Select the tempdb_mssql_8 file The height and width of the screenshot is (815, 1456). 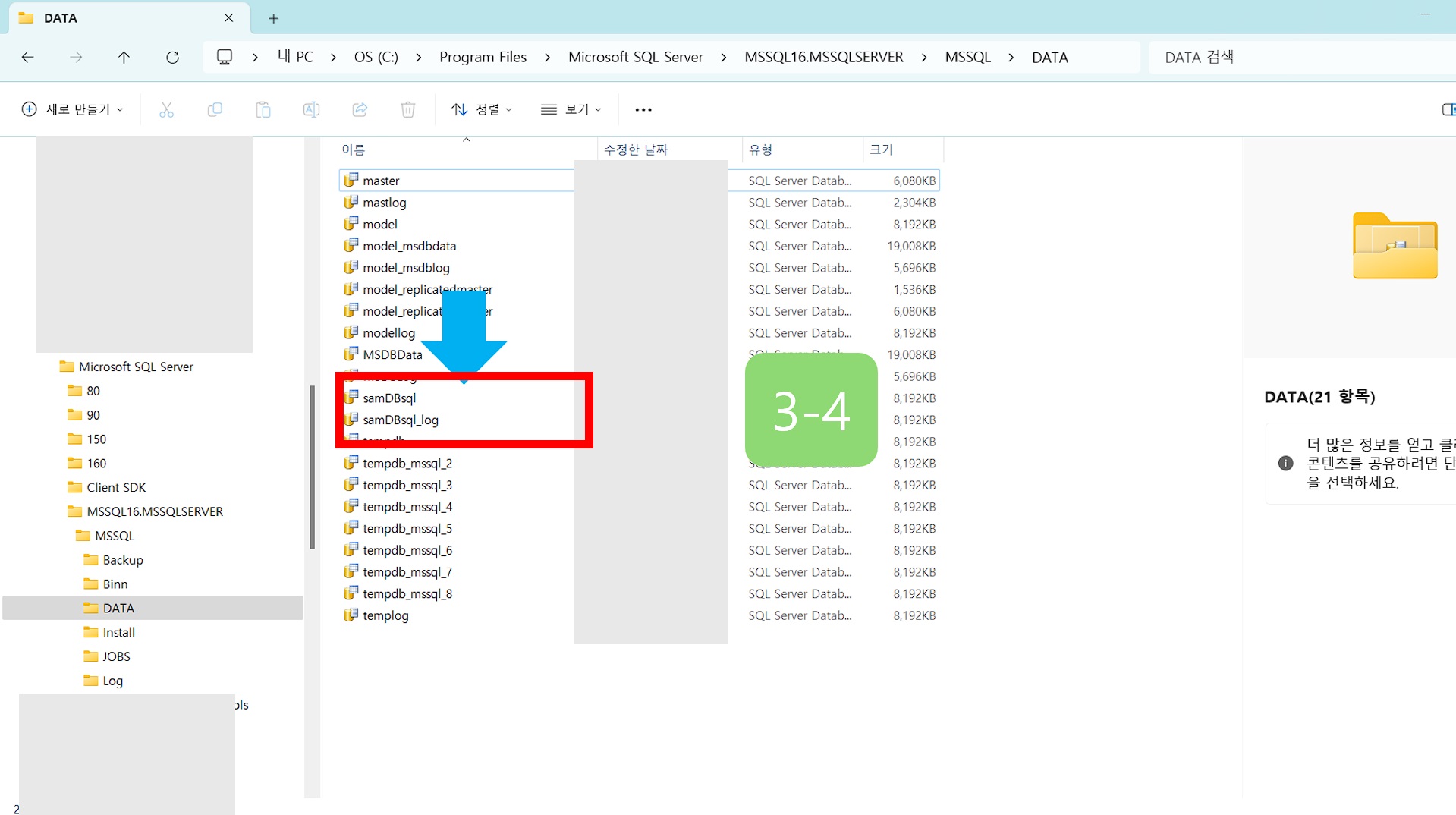407,593
